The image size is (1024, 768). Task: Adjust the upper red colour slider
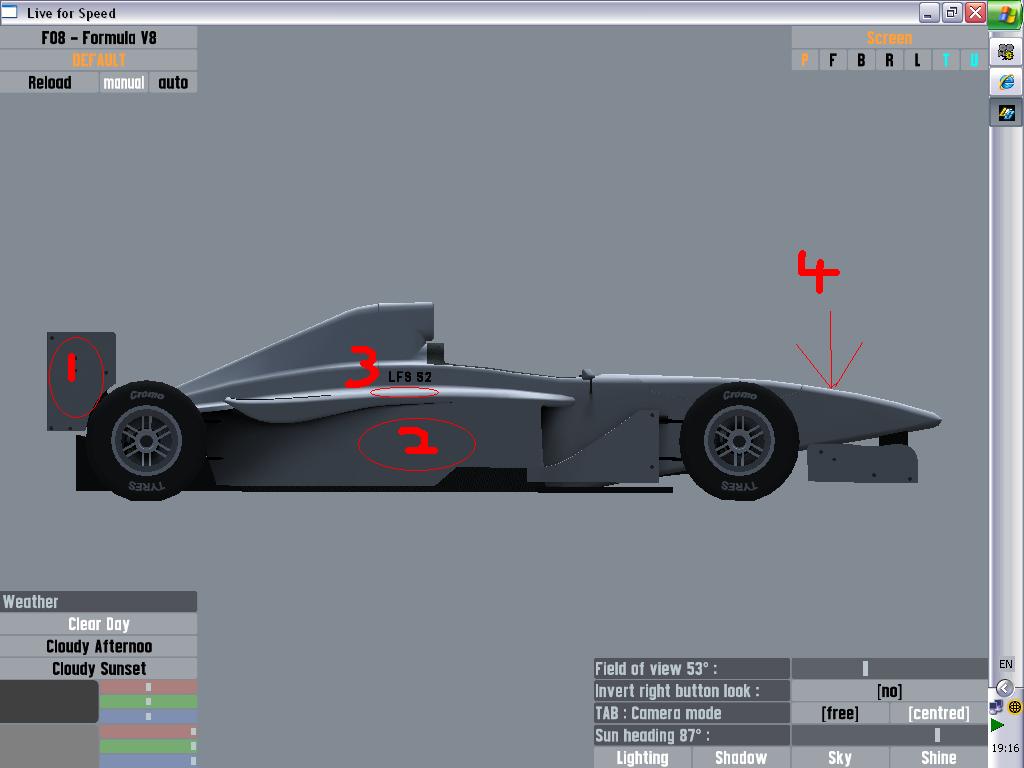click(148, 687)
